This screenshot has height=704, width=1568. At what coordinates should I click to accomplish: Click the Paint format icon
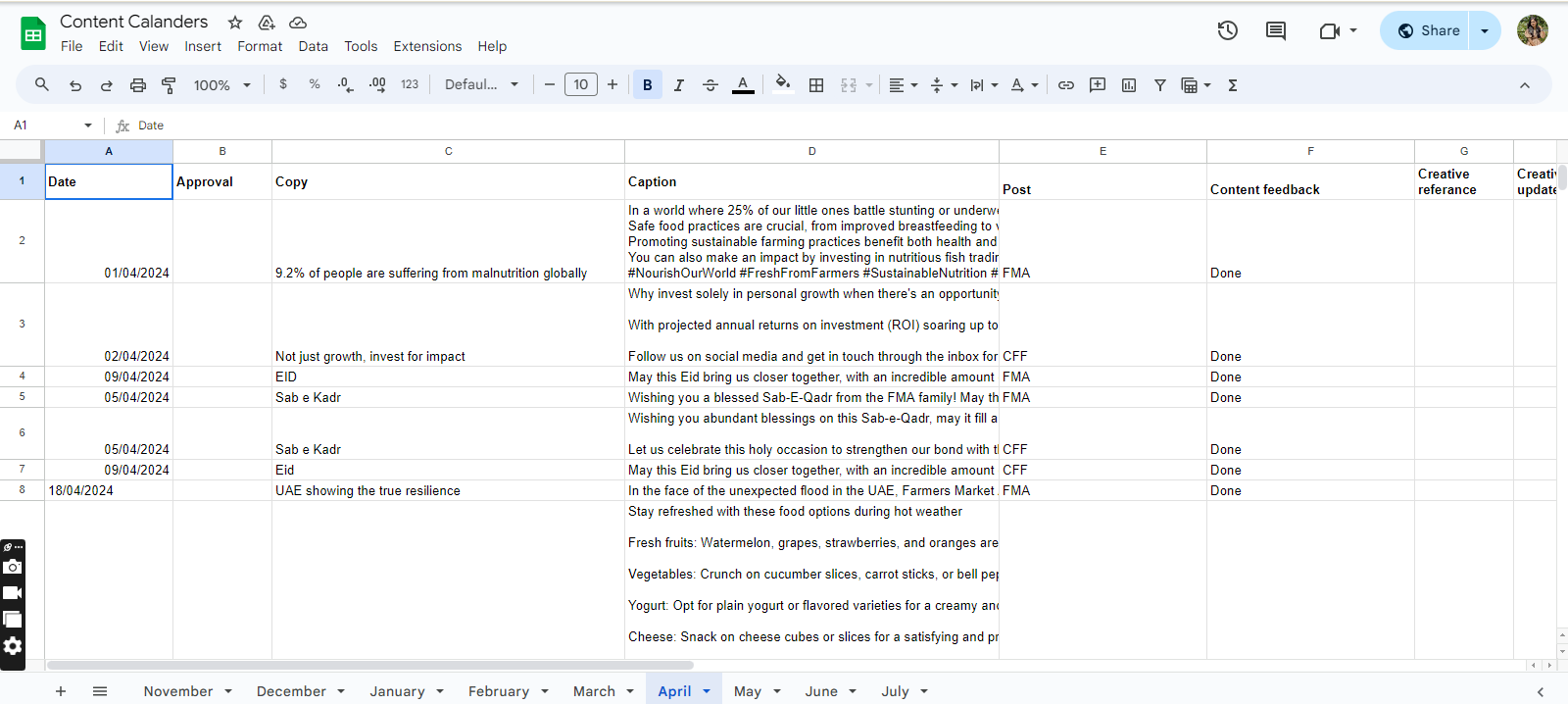pos(169,85)
